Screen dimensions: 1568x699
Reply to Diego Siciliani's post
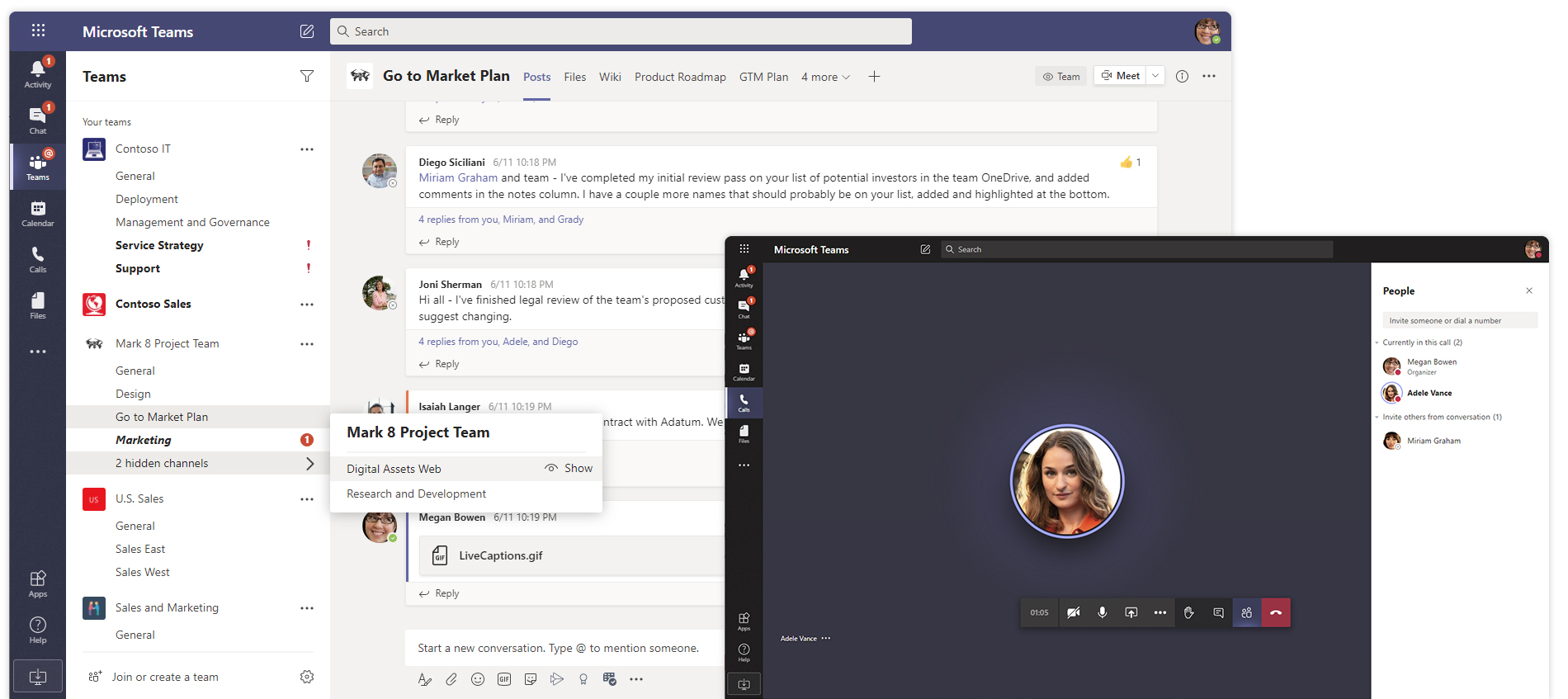pyautogui.click(x=439, y=242)
